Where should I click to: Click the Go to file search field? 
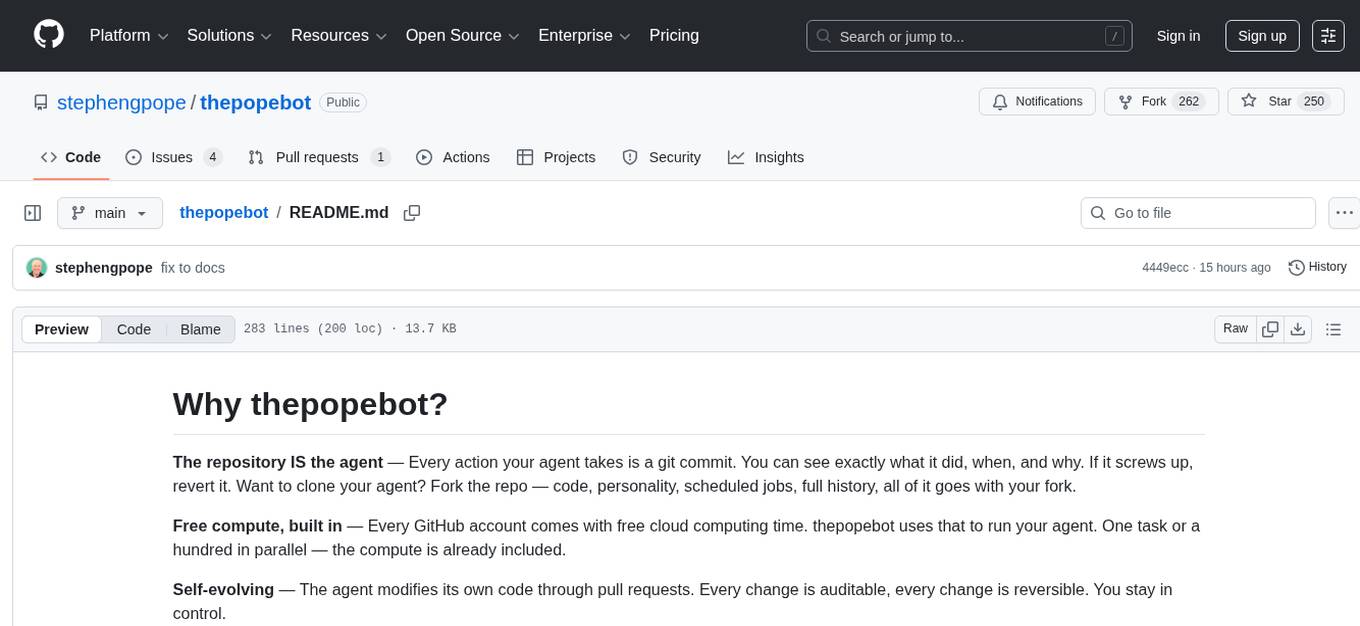click(x=1197, y=212)
